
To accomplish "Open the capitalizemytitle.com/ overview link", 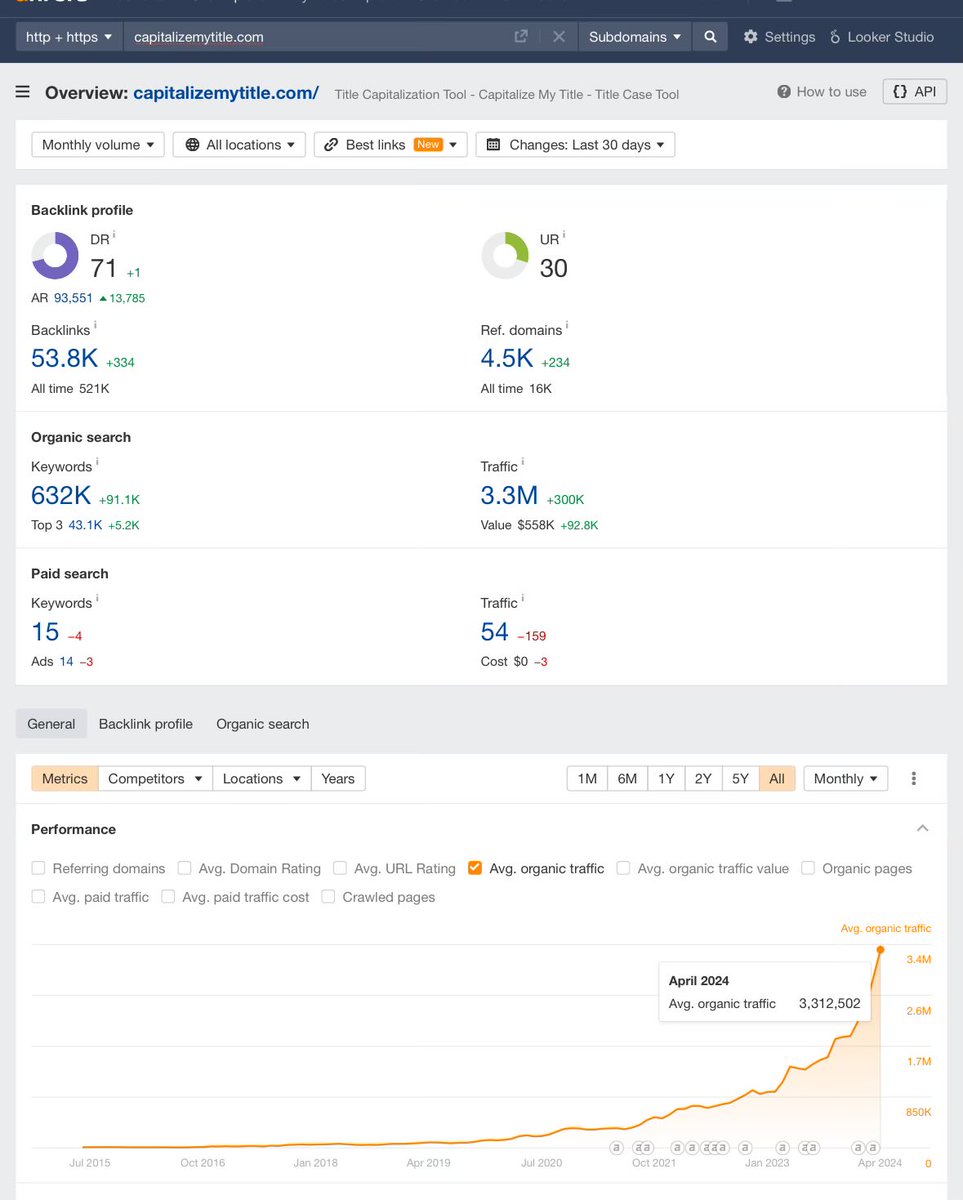I will [226, 92].
